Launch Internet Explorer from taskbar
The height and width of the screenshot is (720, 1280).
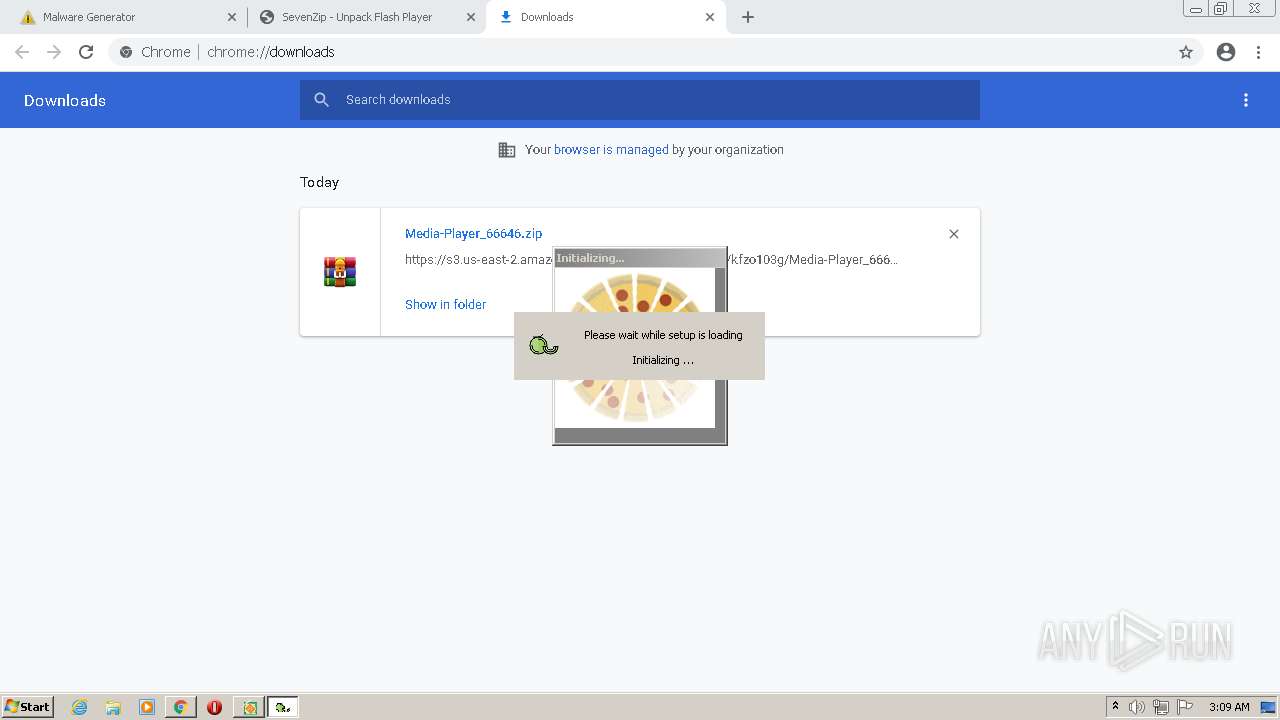pos(80,707)
